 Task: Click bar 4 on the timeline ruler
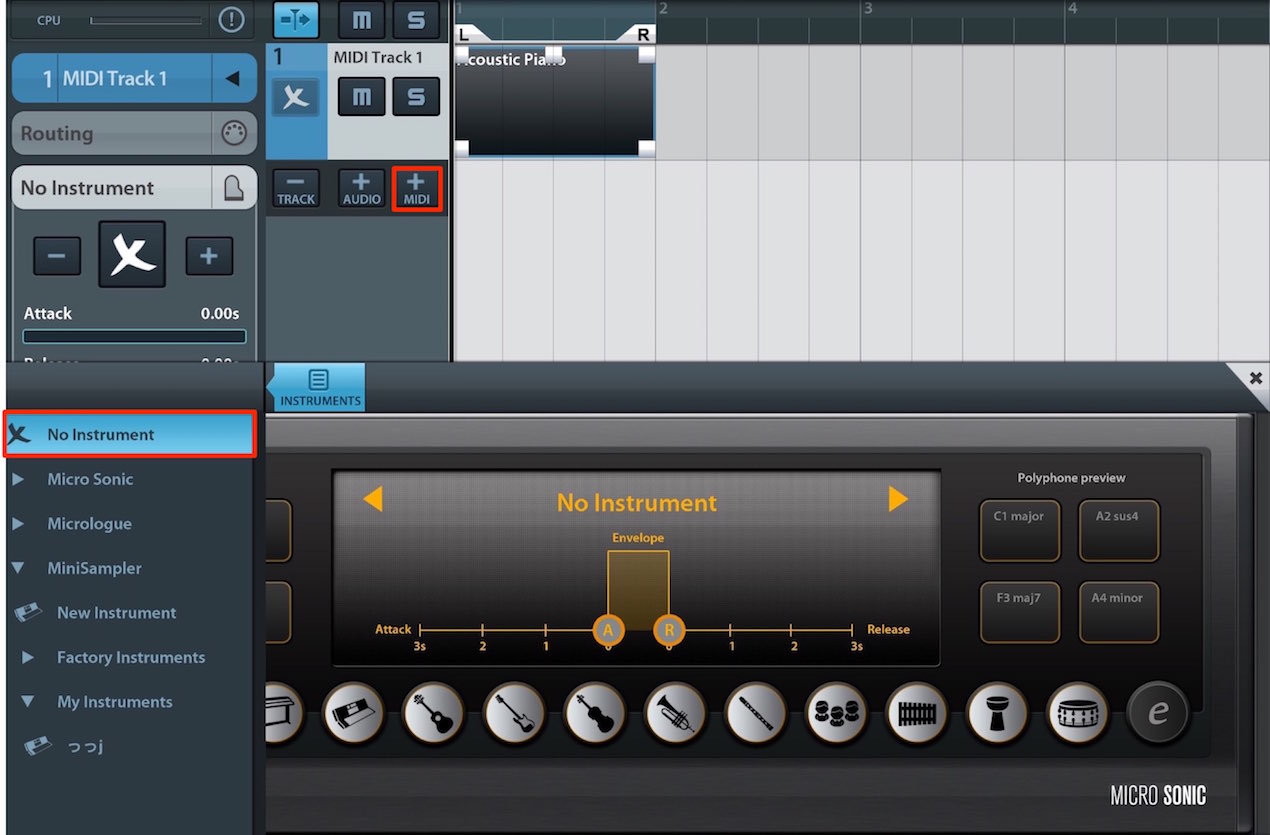[1073, 9]
